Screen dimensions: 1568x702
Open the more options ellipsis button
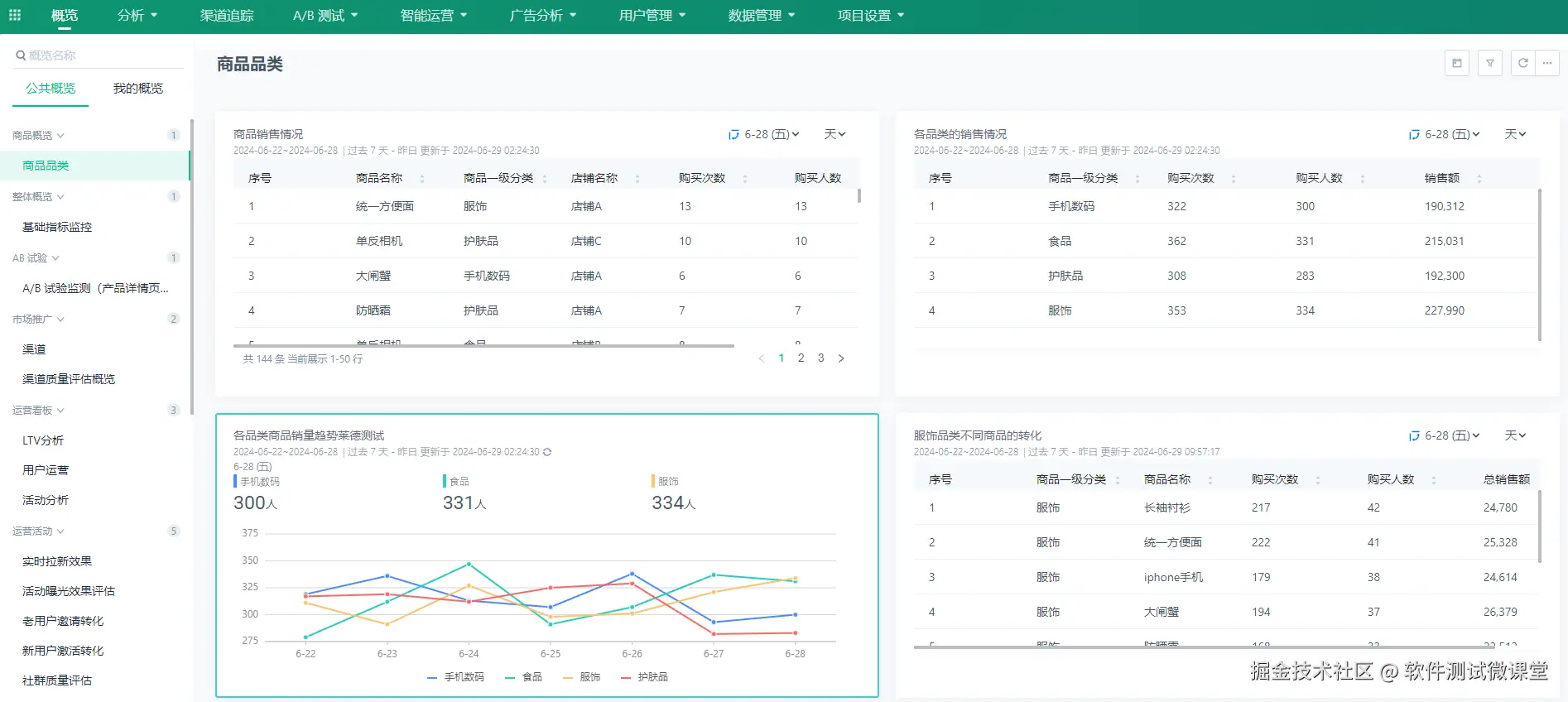click(x=1547, y=63)
